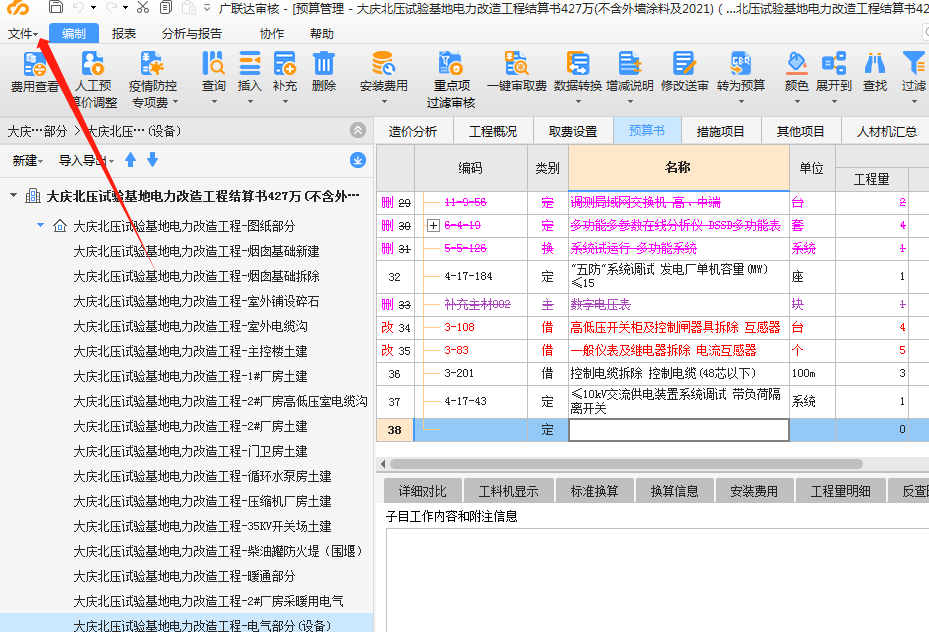Image resolution: width=929 pixels, height=632 pixels.
Task: Switch to the 工程概况 tab
Action: click(493, 131)
